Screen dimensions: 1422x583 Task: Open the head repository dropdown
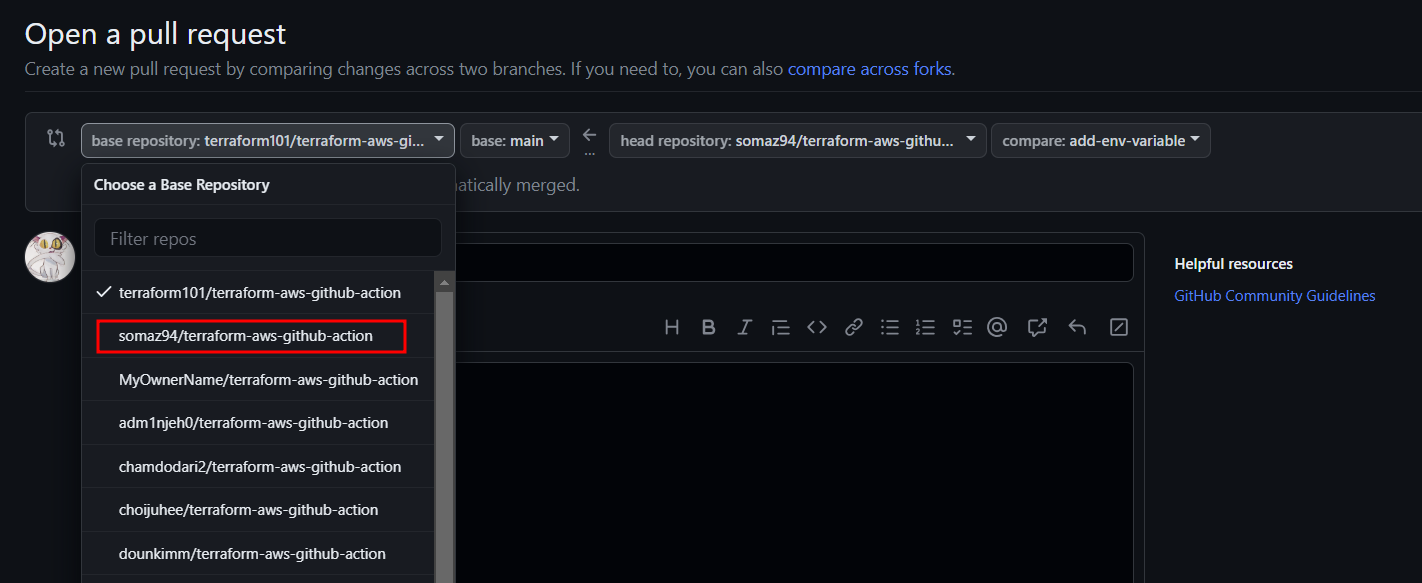[798, 141]
